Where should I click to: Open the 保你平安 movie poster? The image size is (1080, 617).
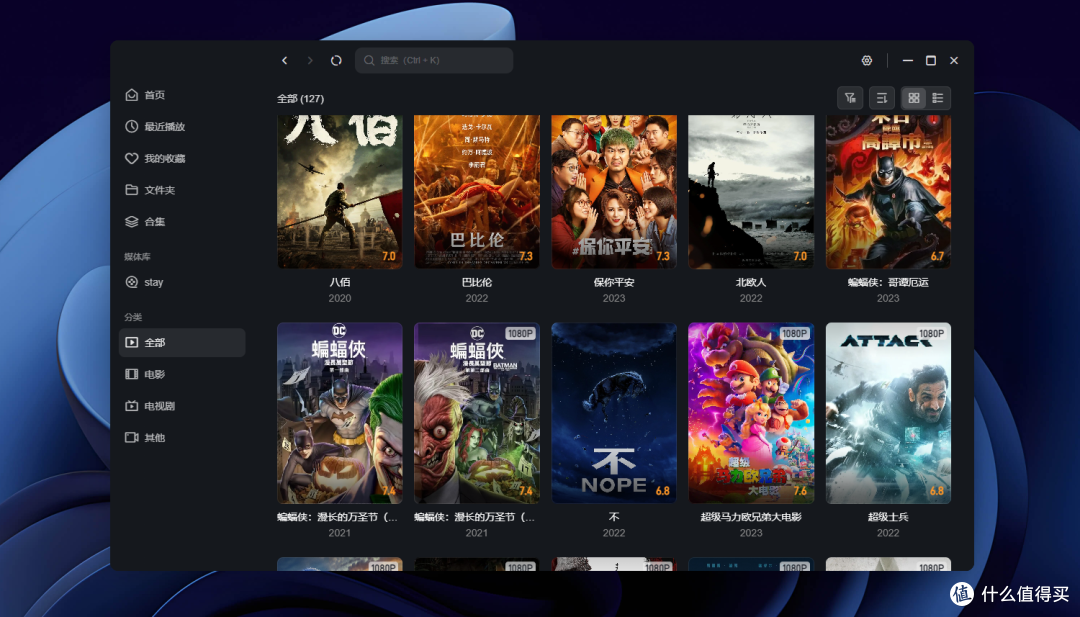tap(614, 191)
